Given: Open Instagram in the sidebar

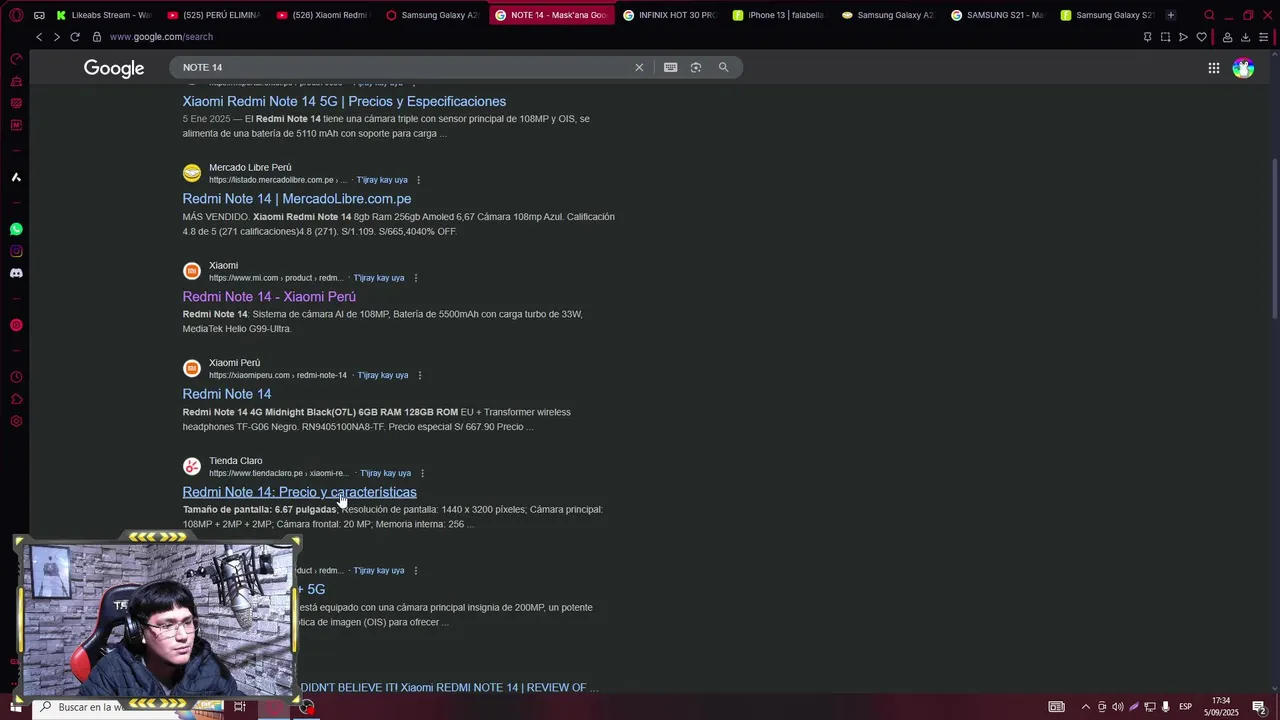Looking at the screenshot, I should click(16, 251).
